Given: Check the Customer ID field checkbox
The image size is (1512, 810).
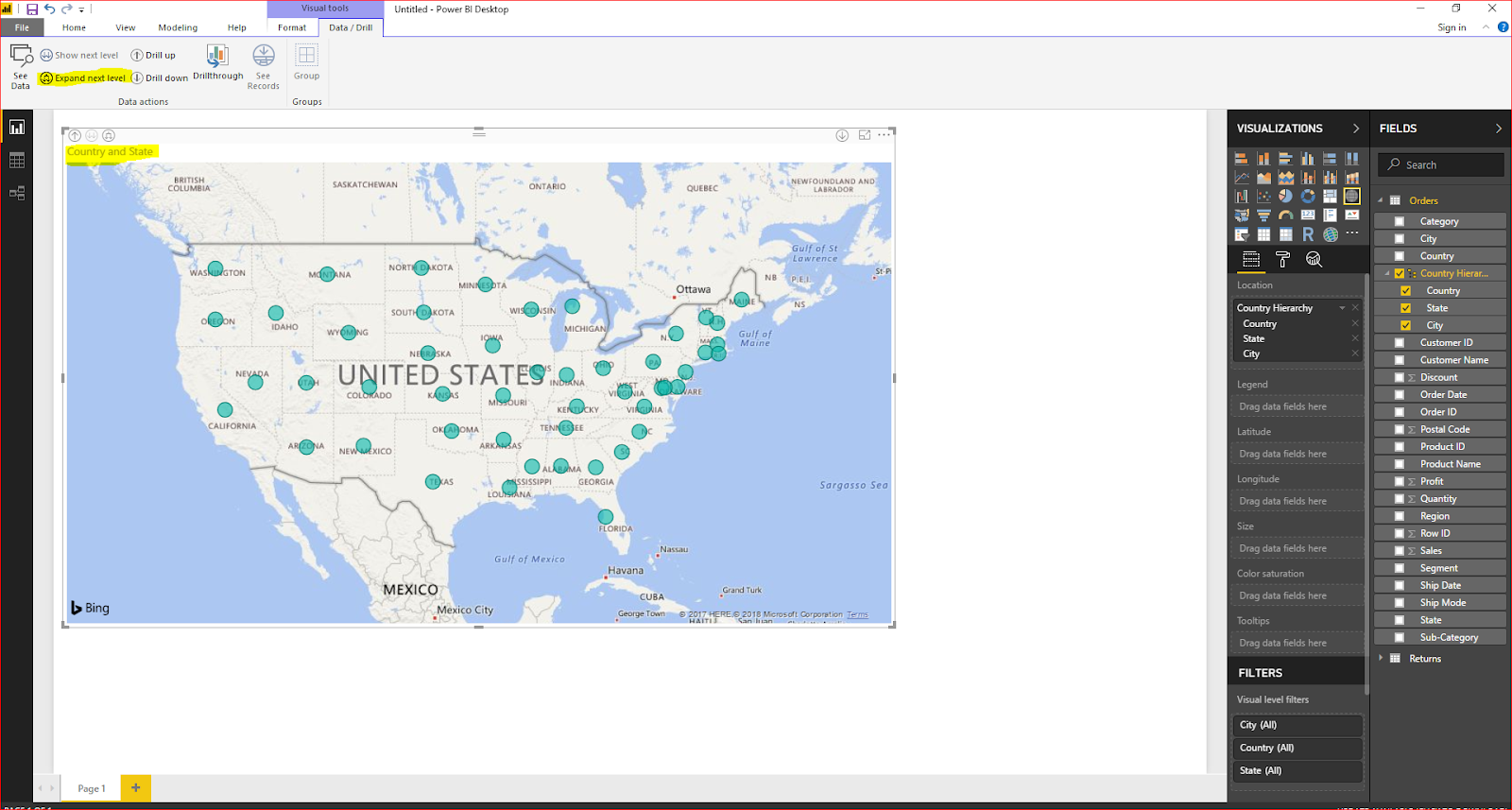Looking at the screenshot, I should coord(1400,343).
